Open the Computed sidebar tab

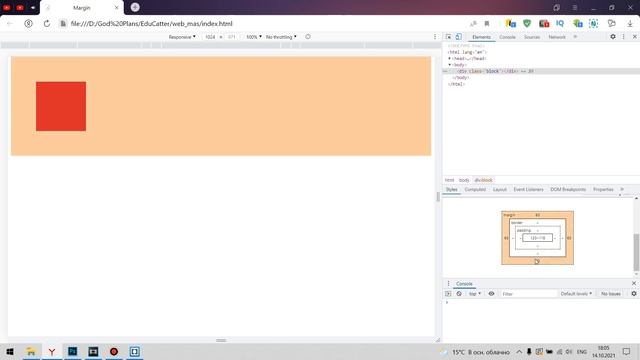(475, 190)
